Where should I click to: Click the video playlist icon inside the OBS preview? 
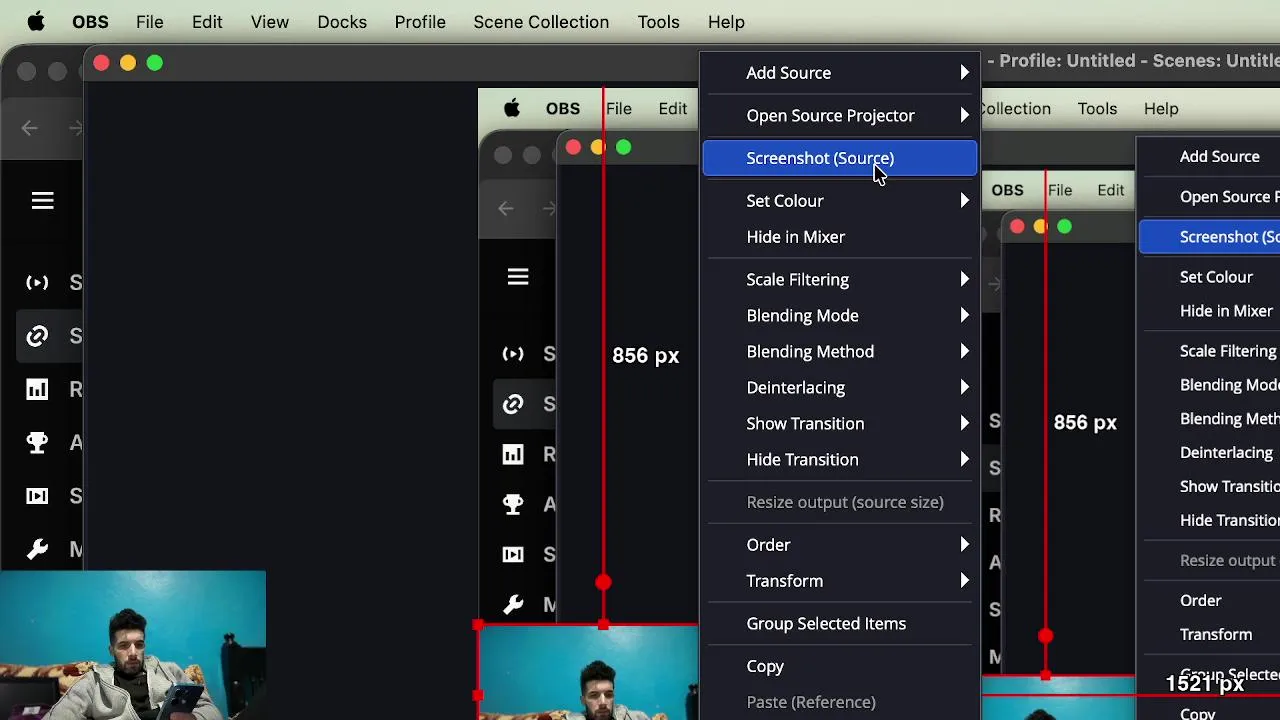click(513, 554)
